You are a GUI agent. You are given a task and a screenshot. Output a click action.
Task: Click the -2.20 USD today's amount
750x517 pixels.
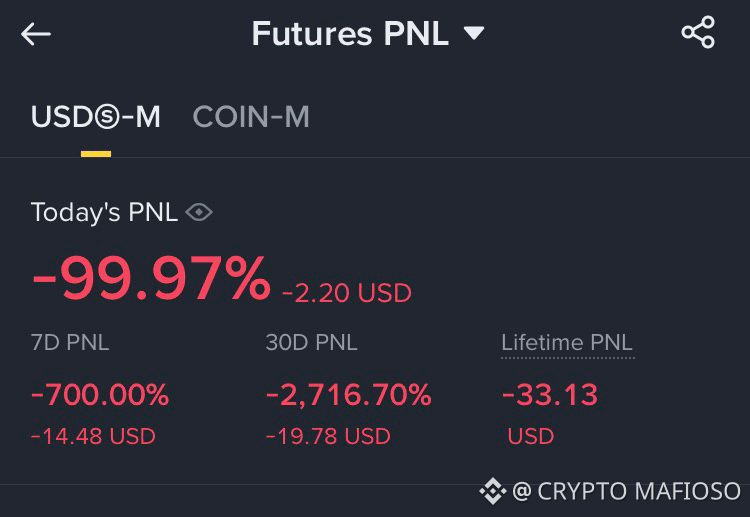[347, 293]
